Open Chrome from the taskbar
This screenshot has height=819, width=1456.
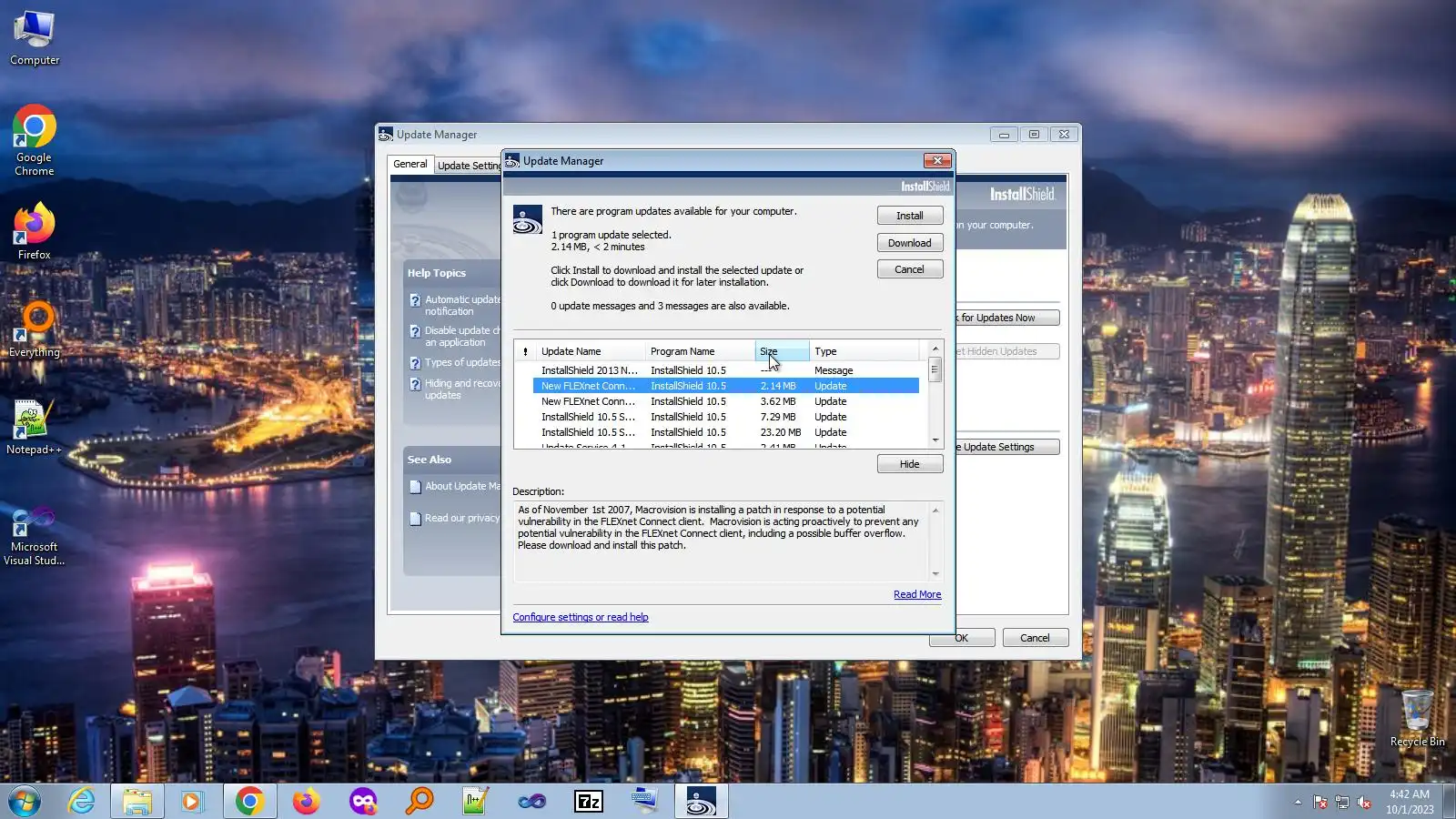(x=249, y=802)
